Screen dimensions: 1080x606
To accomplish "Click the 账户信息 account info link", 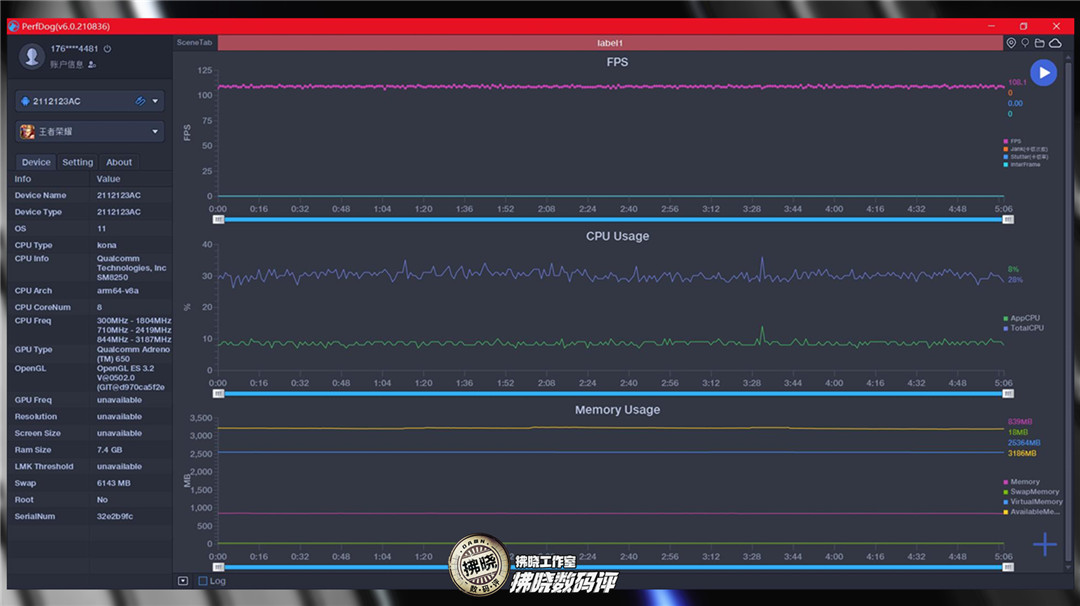I will (66, 65).
